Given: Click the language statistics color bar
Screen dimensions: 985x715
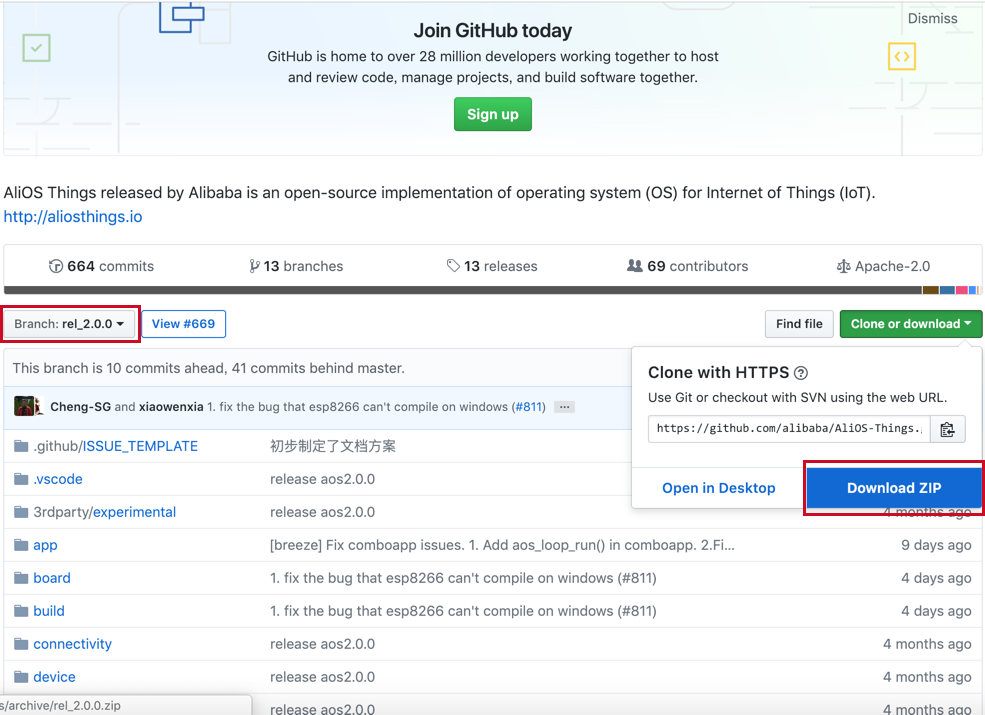Looking at the screenshot, I should (x=492, y=290).
